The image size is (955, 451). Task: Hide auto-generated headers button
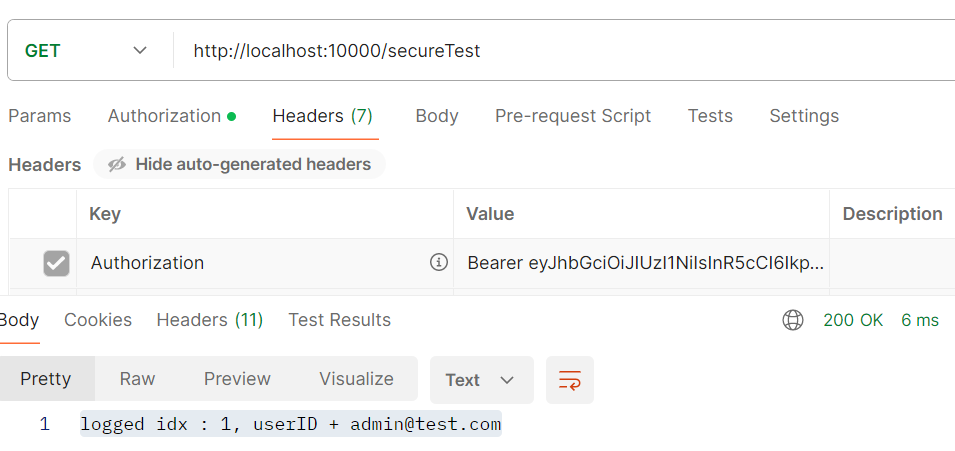(x=239, y=165)
